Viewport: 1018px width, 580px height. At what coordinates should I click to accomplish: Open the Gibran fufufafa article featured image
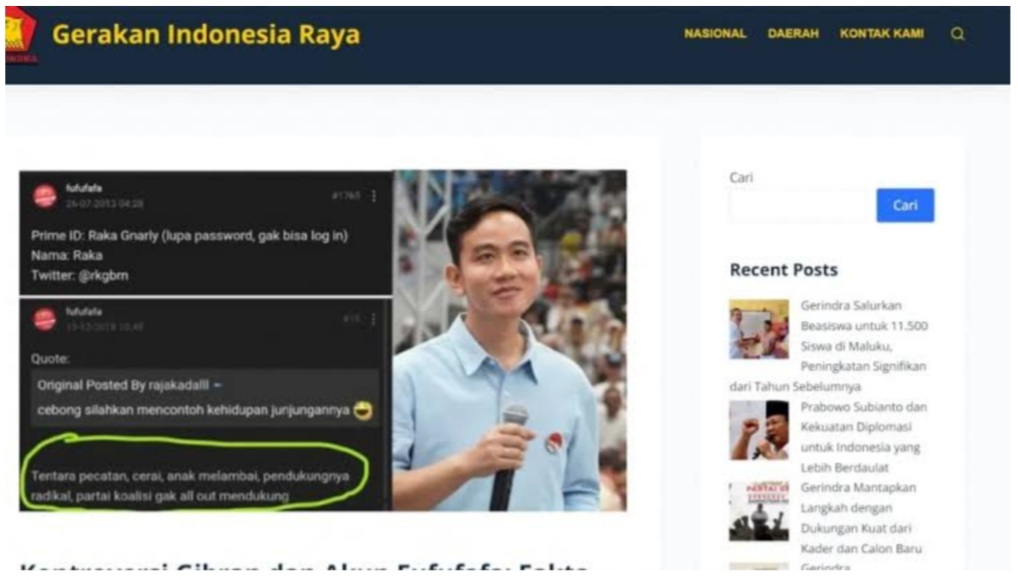(323, 340)
